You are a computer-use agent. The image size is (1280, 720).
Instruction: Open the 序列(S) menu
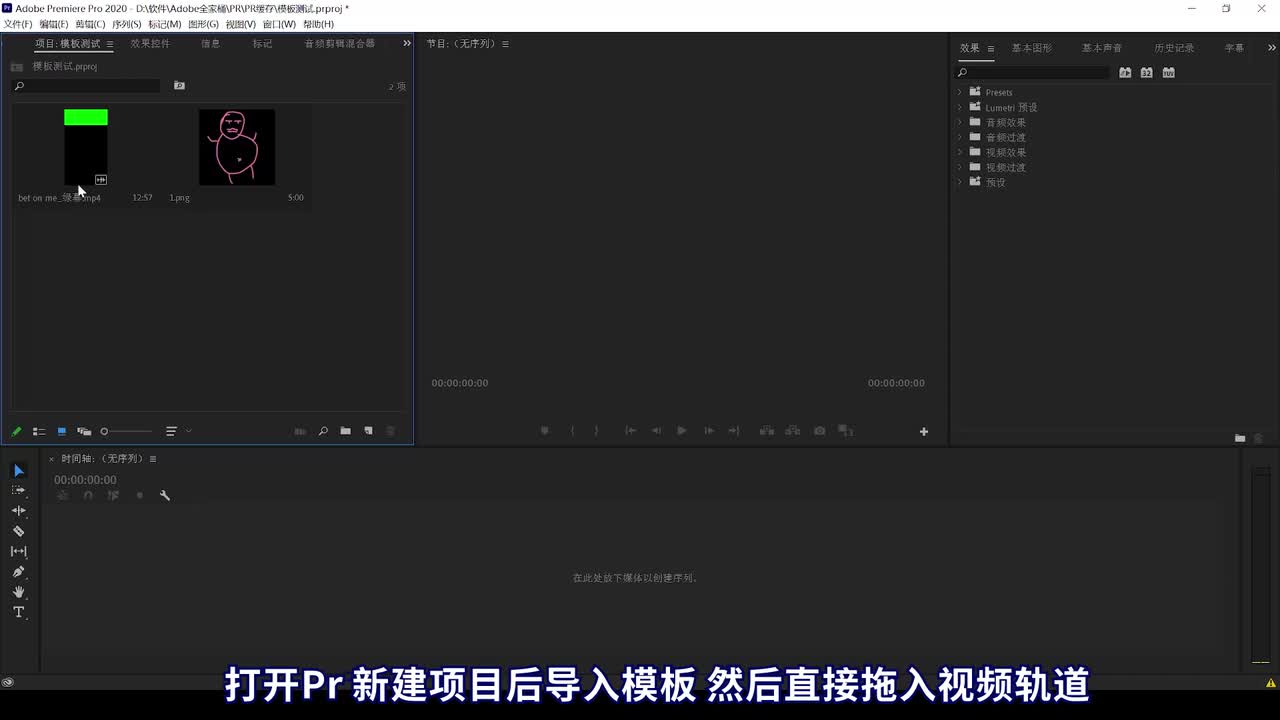(127, 24)
